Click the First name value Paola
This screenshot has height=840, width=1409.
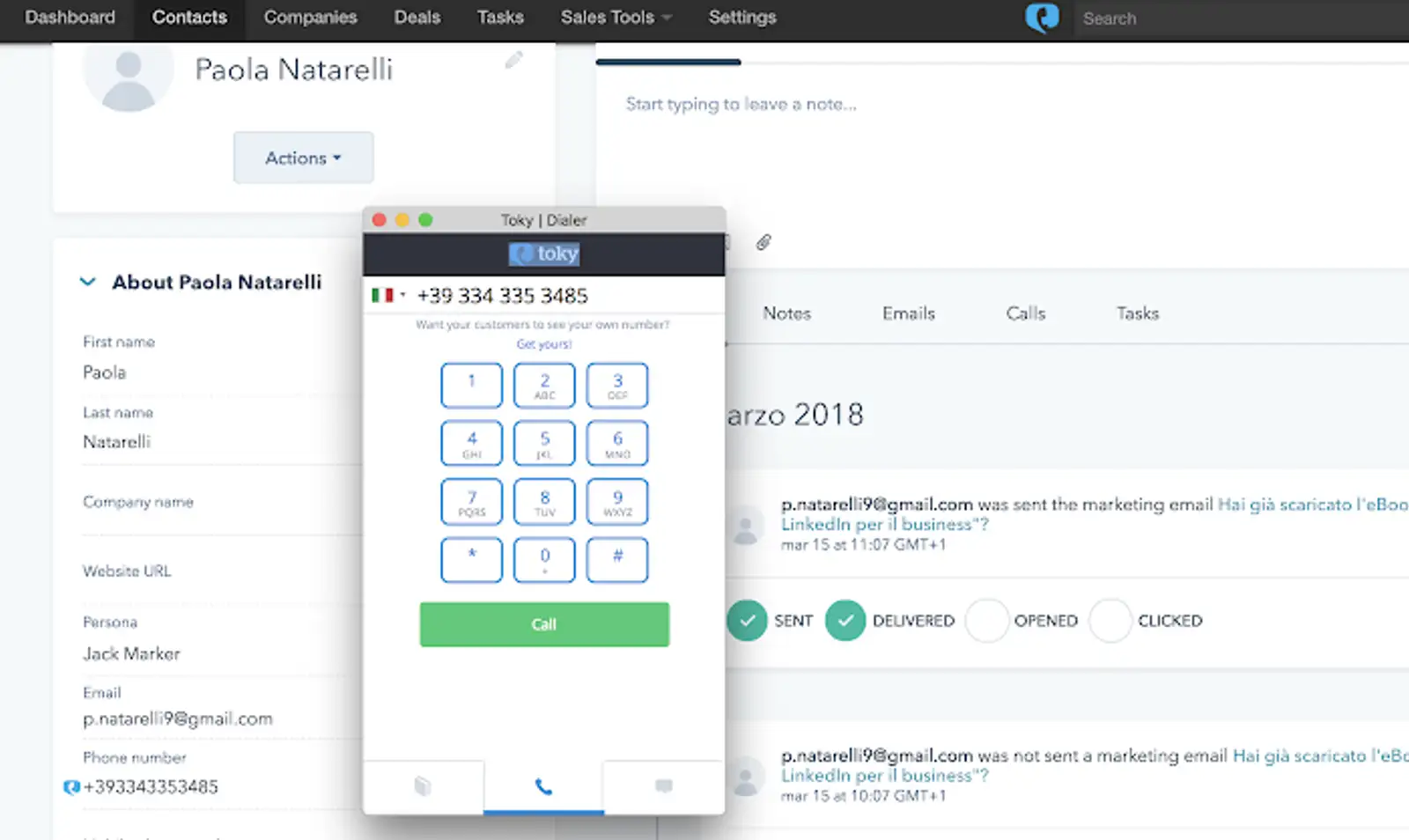(104, 372)
